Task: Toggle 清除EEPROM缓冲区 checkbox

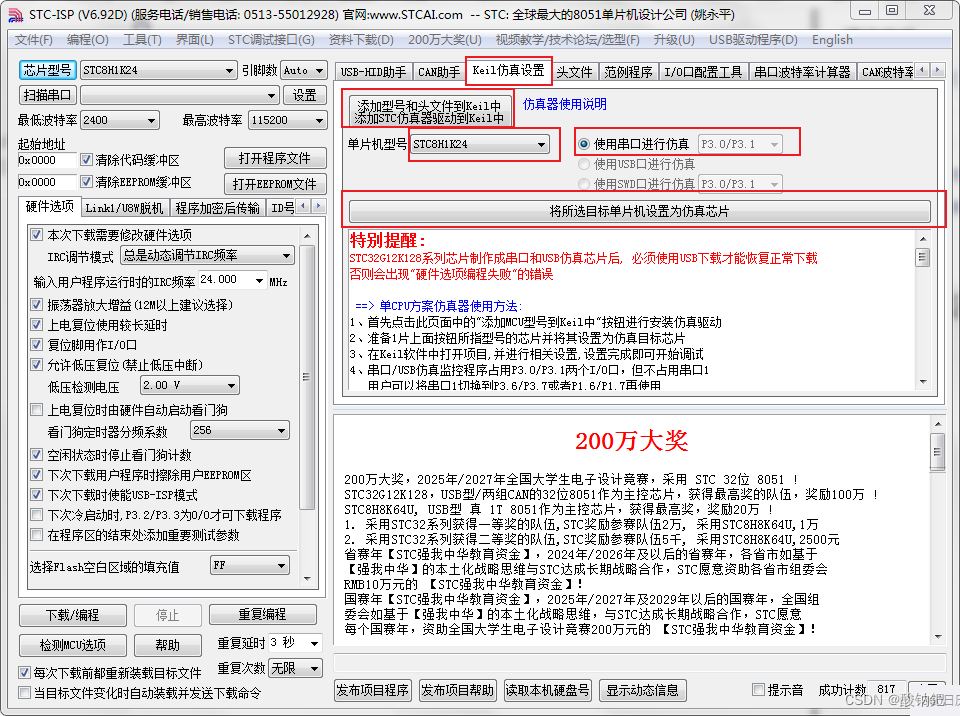Action: pos(86,182)
